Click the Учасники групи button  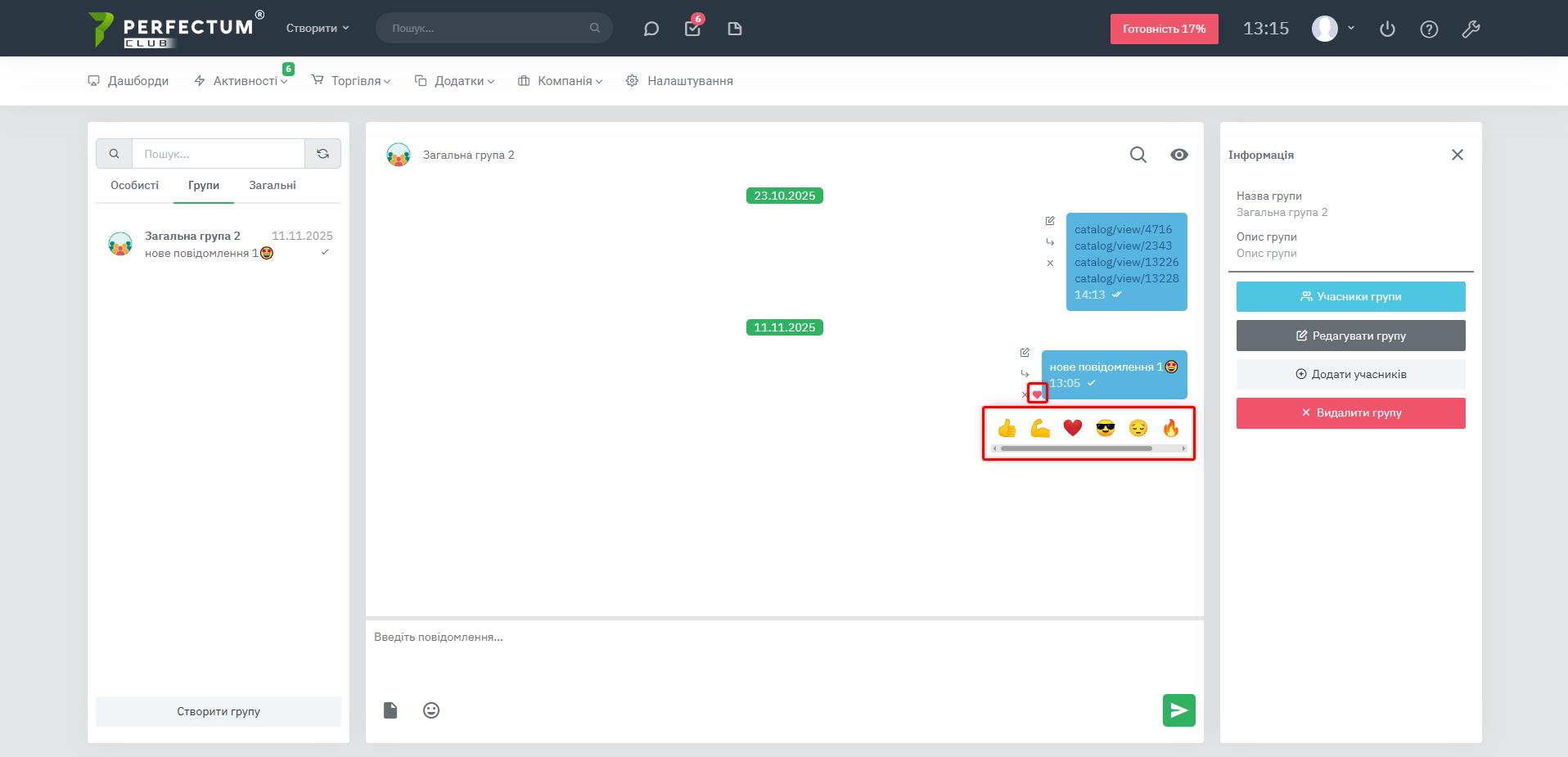1350,297
